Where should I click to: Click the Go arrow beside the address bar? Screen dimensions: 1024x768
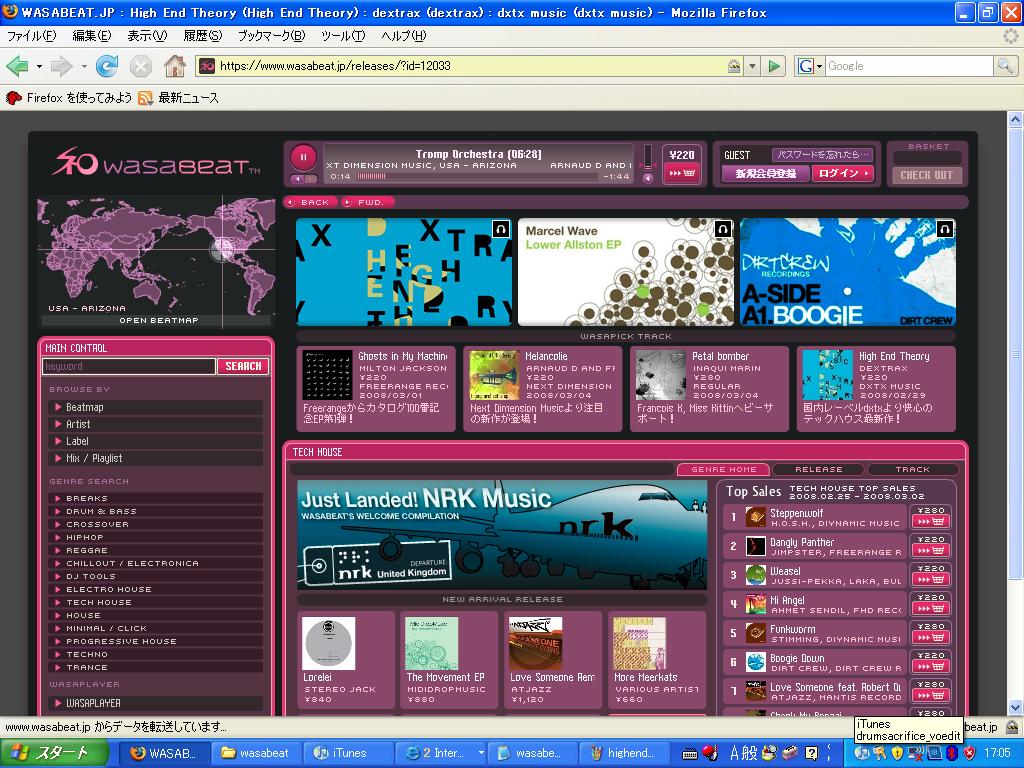[774, 66]
